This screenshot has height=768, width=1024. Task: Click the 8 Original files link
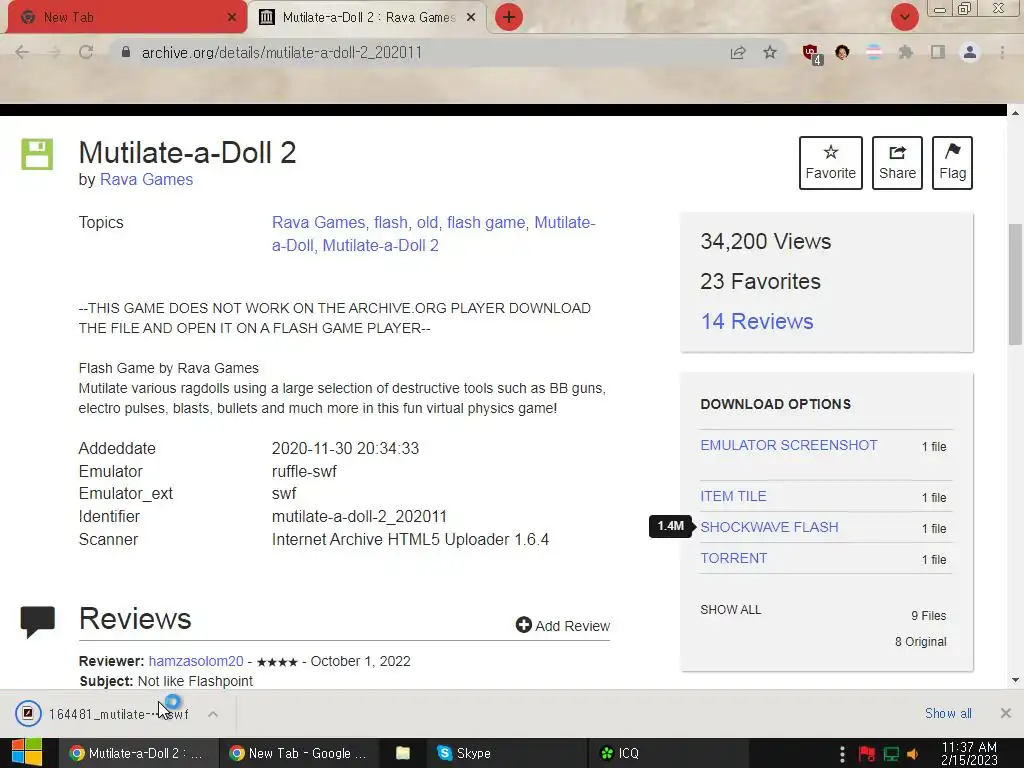920,642
